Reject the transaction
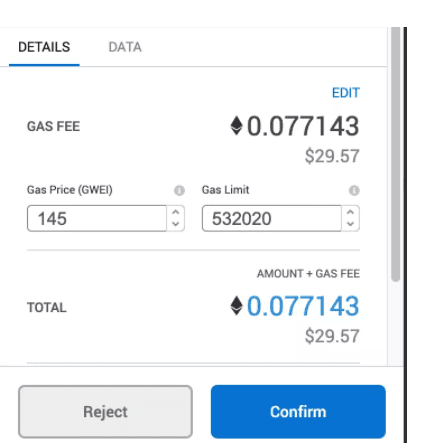The height and width of the screenshot is (445, 428). [105, 412]
